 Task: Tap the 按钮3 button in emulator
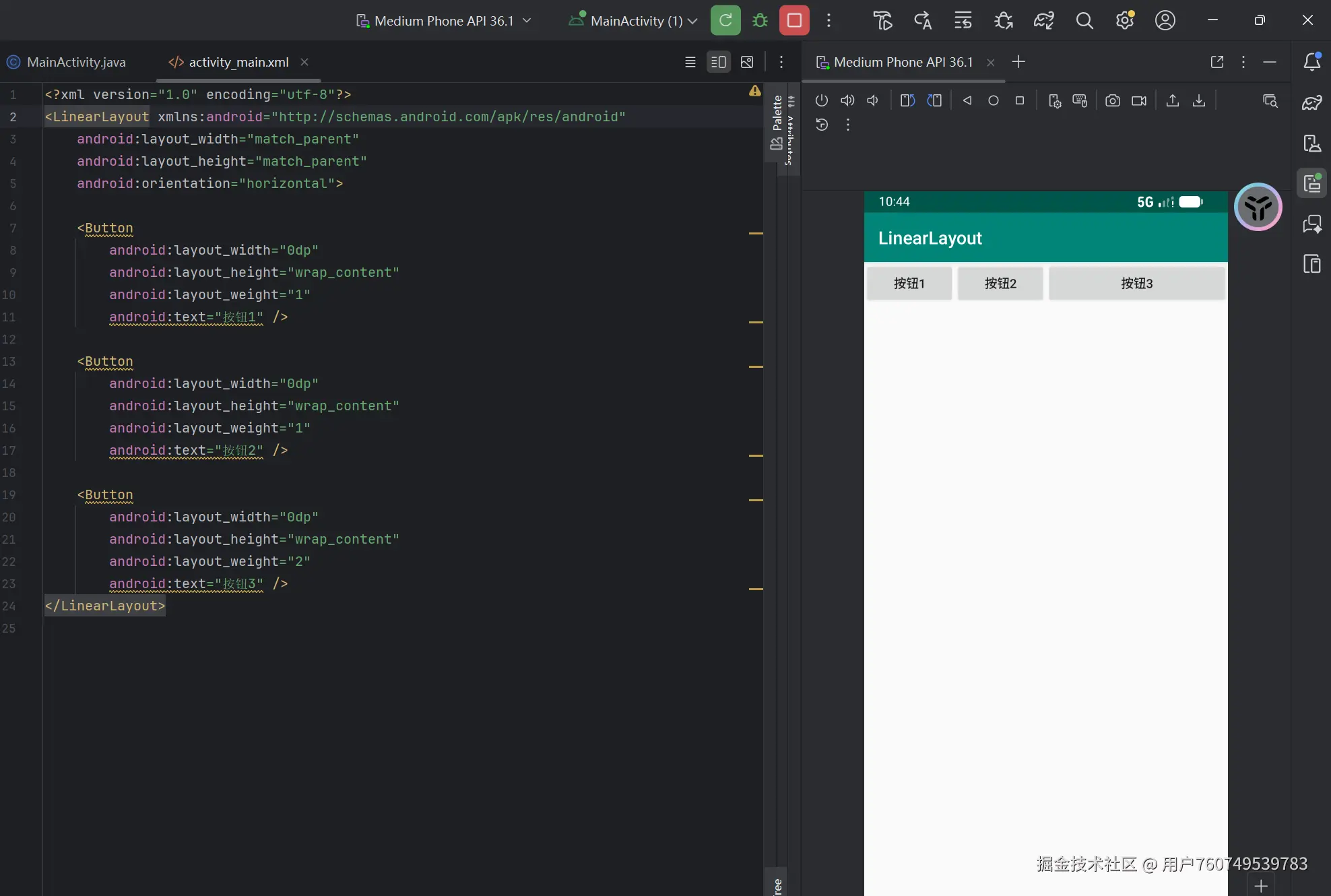coord(1136,283)
